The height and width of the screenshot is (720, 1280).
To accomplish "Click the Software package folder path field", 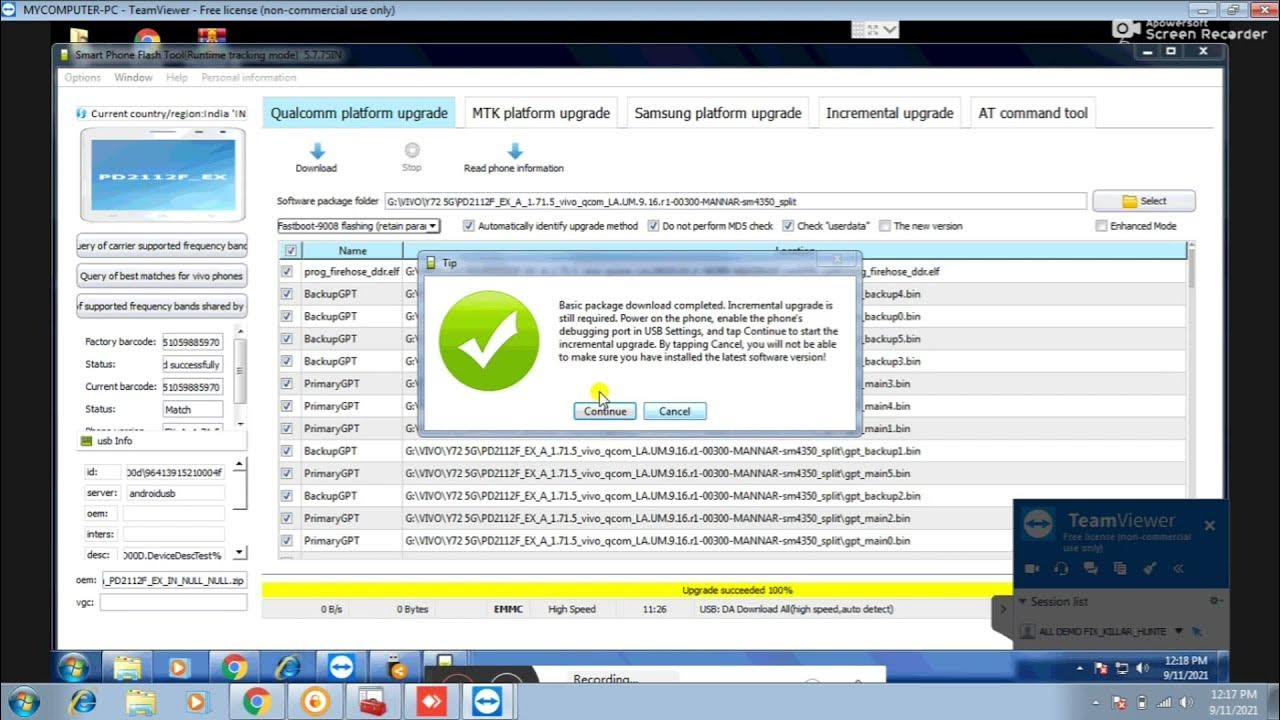I will click(735, 201).
